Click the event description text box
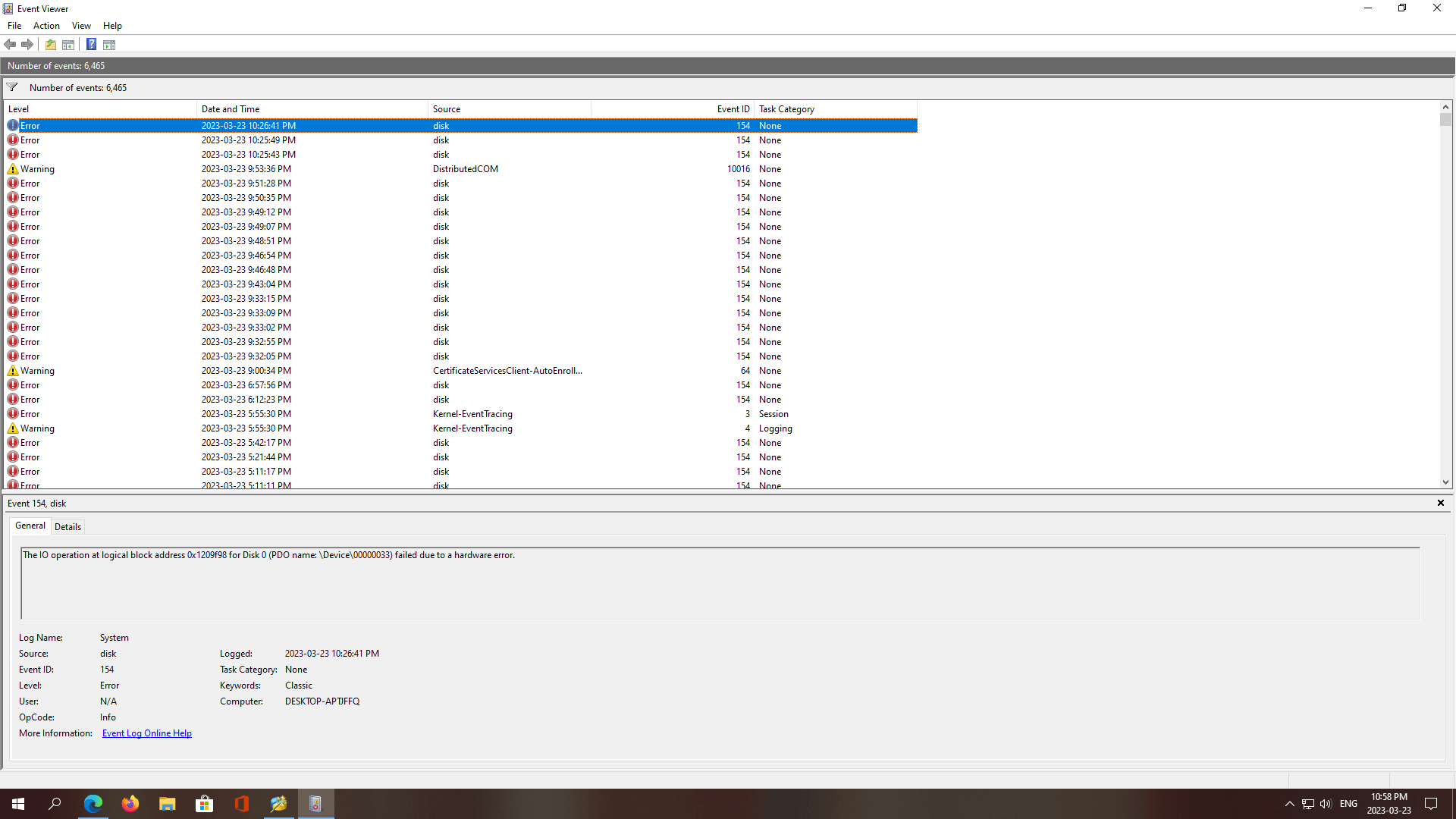Screen dimensions: 1456x819 point(720,583)
